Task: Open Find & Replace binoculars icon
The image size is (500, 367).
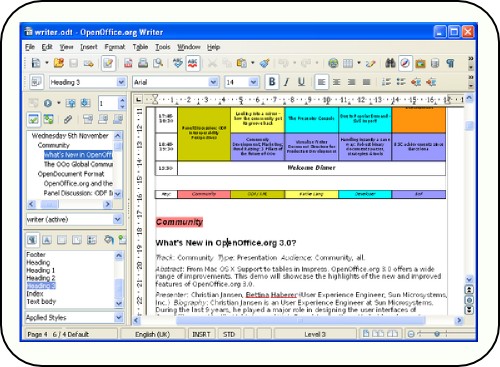Action: tap(390, 63)
